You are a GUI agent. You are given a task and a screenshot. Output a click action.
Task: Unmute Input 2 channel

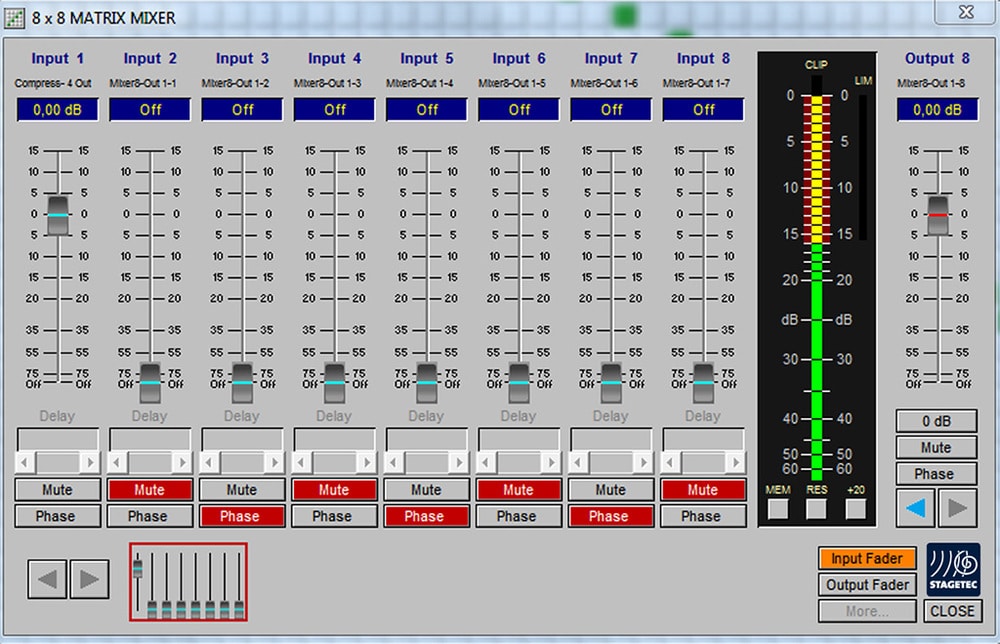coord(149,490)
